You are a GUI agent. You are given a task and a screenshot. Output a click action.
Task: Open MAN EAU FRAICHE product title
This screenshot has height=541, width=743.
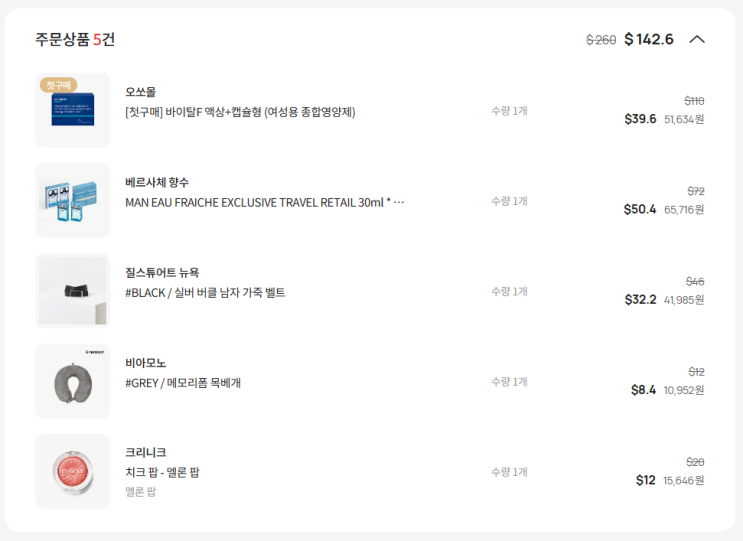[x=264, y=202]
